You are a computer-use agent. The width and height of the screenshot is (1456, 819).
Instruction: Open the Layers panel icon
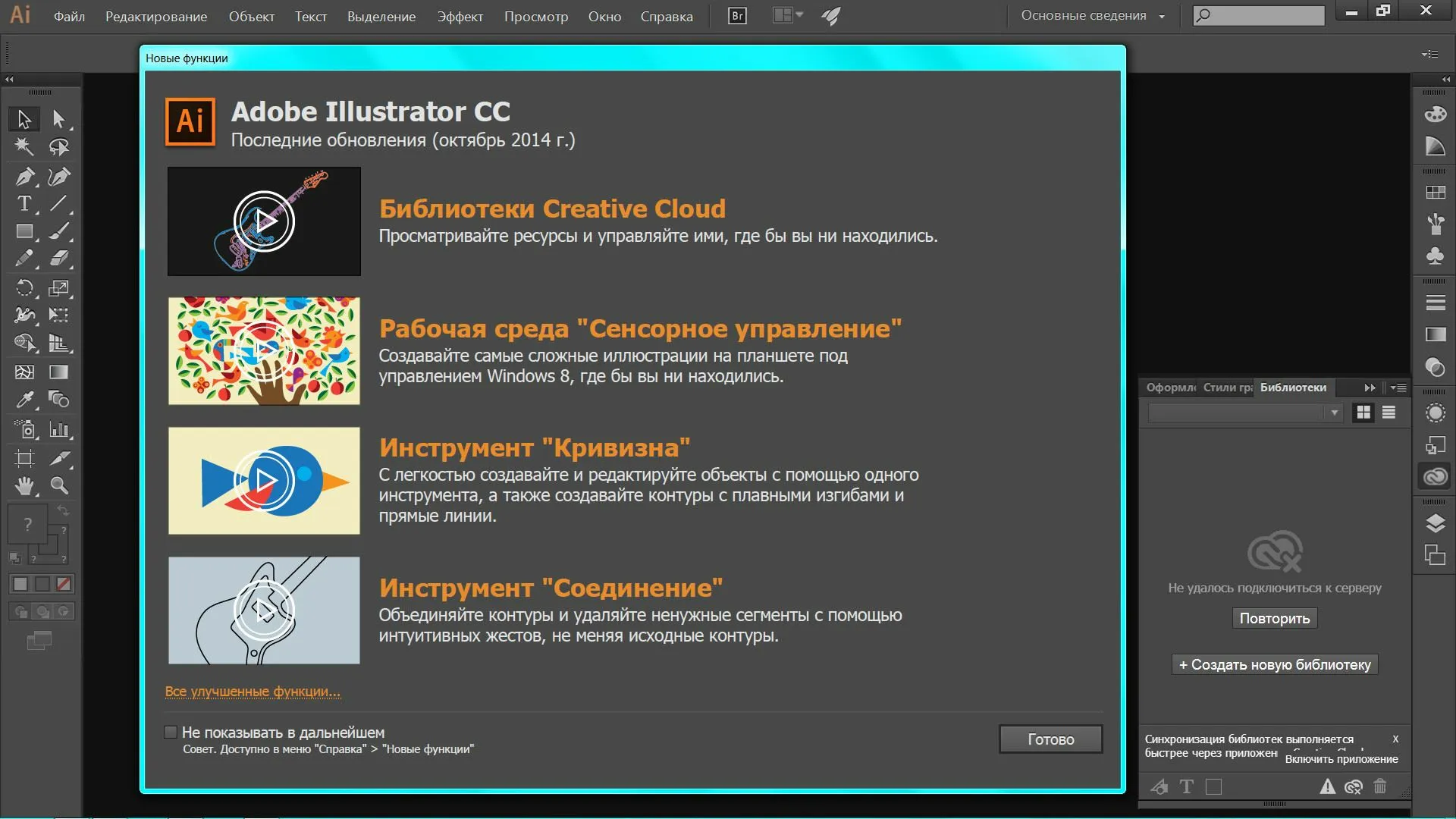[x=1435, y=523]
